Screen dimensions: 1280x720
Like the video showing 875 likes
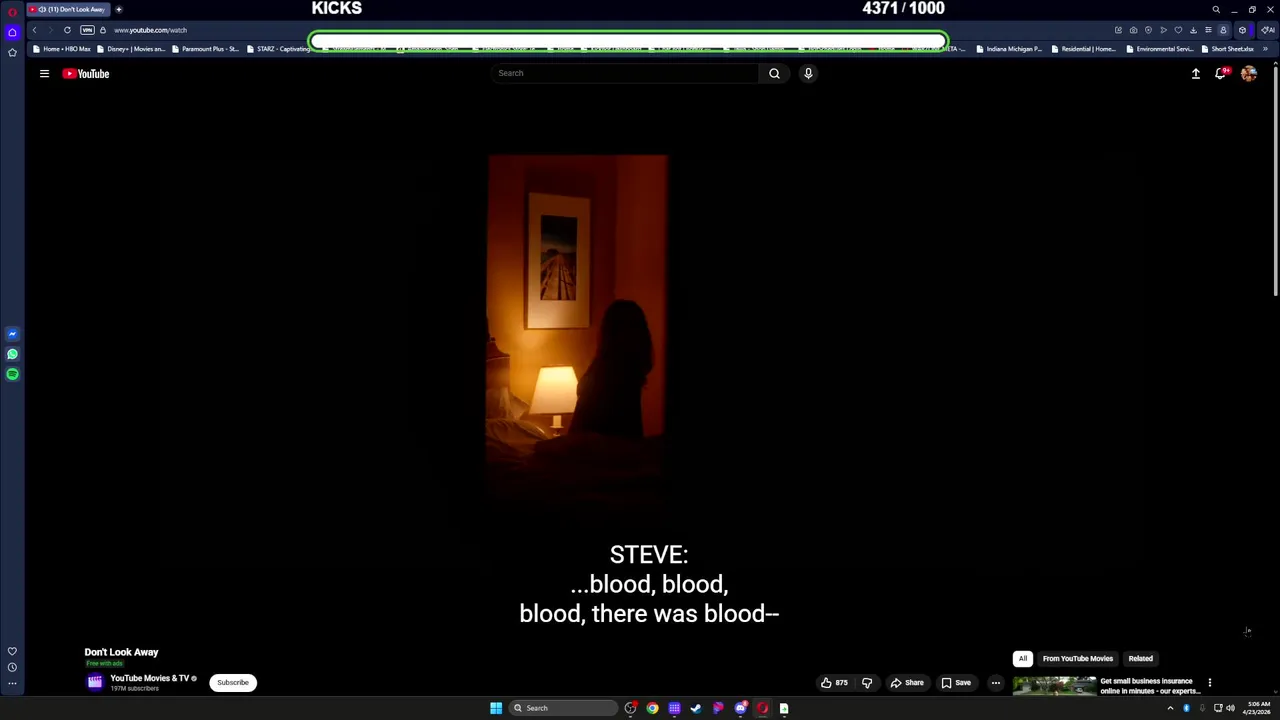pos(834,683)
